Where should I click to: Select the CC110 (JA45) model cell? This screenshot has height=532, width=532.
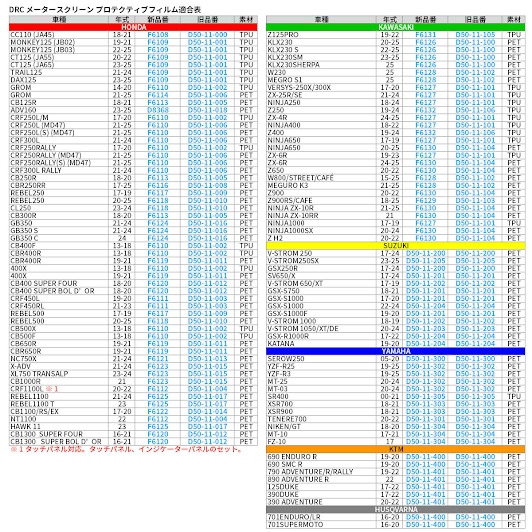pyautogui.click(x=59, y=35)
